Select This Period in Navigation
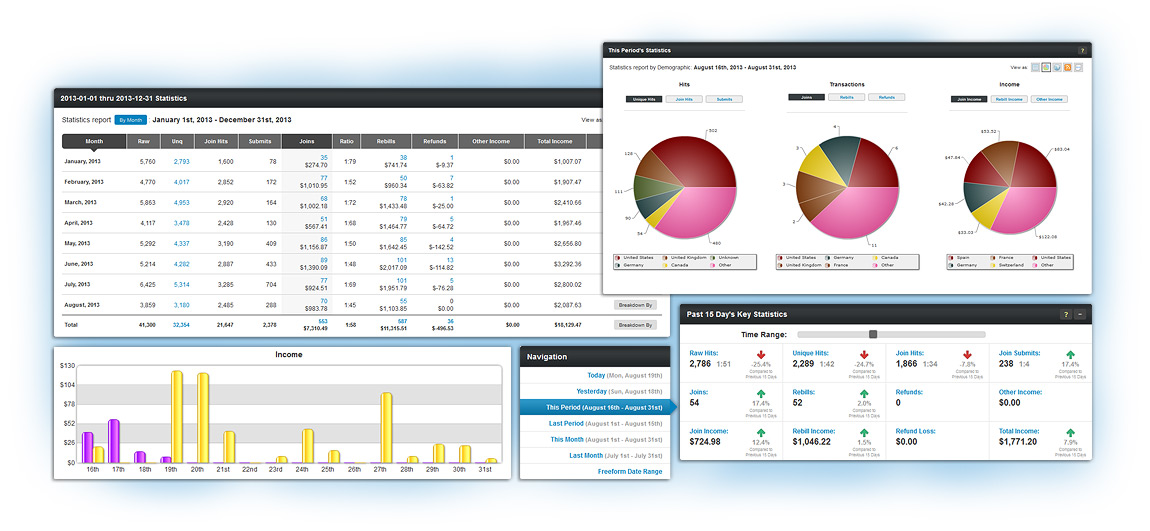The image size is (1150, 531). 596,407
